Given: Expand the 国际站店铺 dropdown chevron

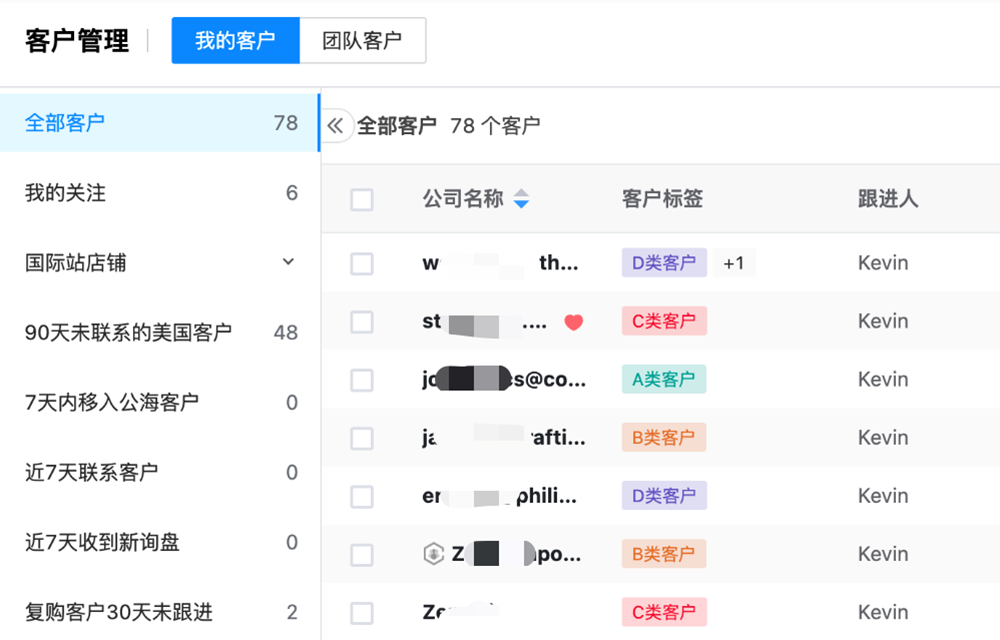Looking at the screenshot, I should (288, 262).
